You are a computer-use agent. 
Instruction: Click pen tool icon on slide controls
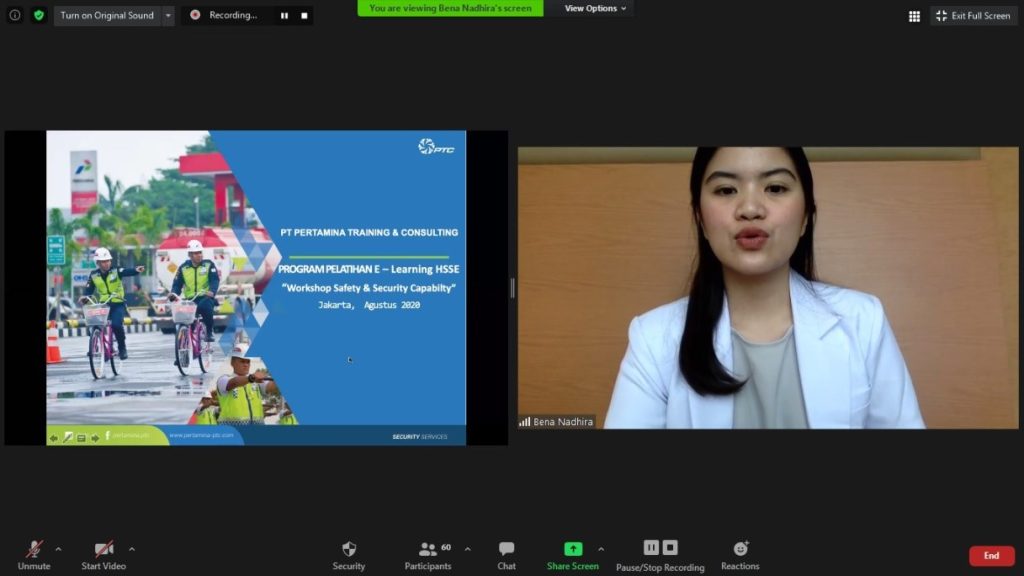[68, 438]
